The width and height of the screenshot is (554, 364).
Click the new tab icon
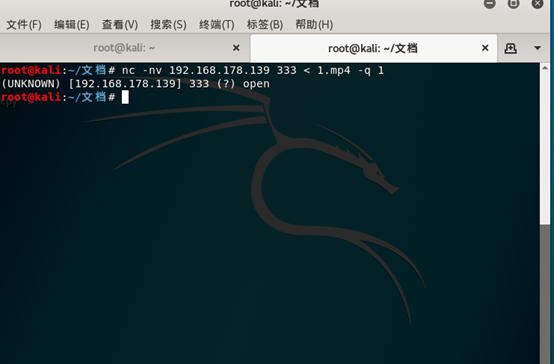(510, 48)
